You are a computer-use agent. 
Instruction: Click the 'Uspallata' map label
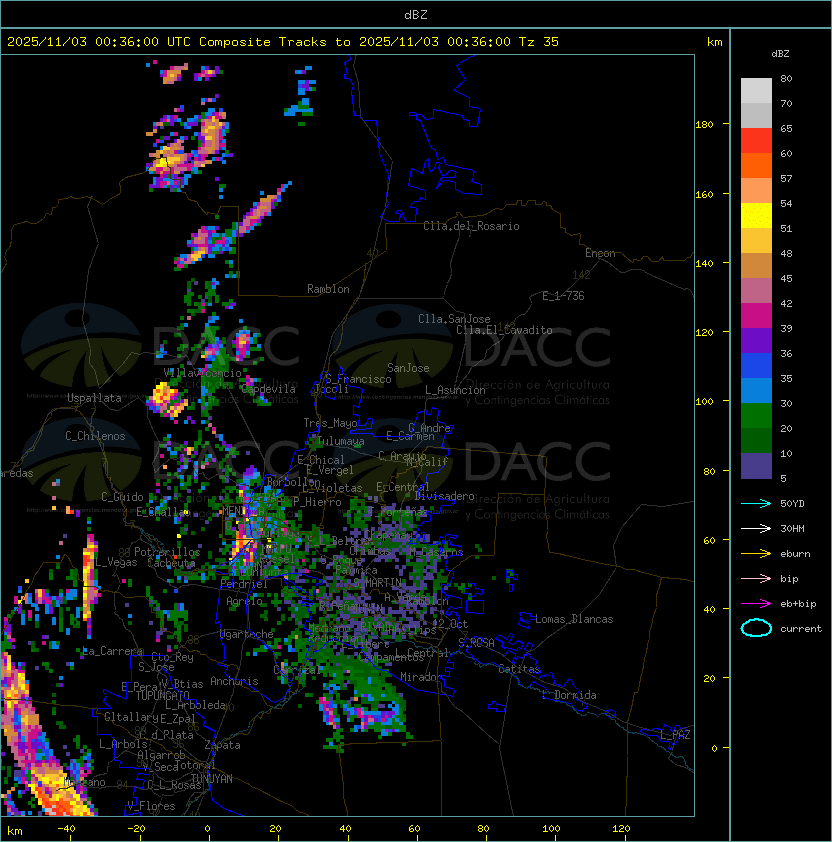94,398
